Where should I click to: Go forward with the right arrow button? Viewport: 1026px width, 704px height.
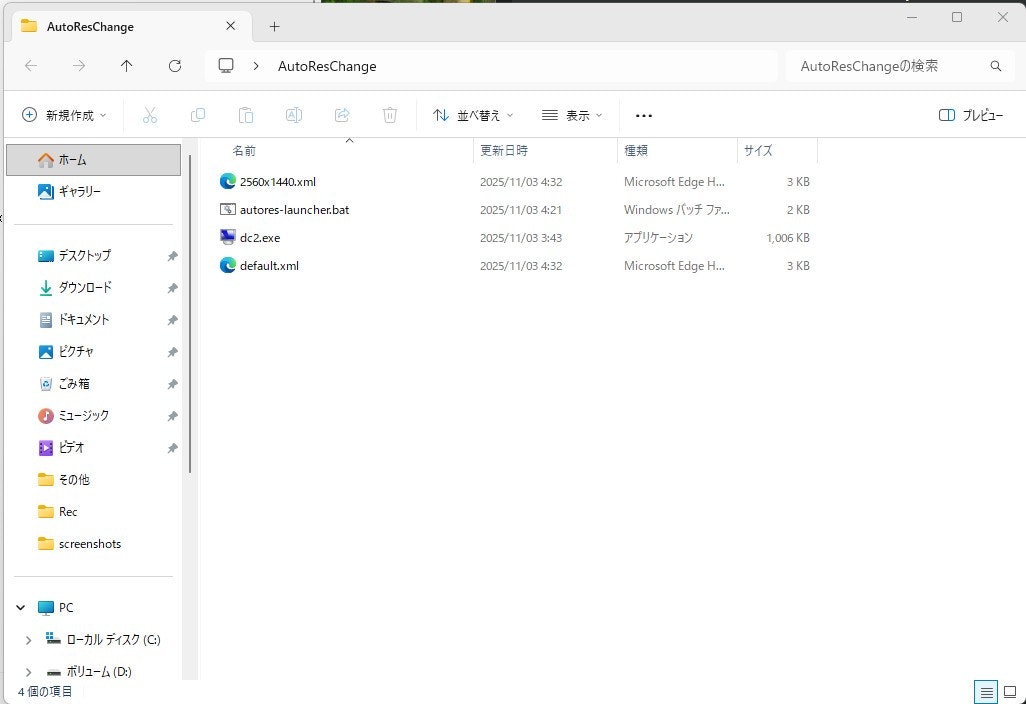[x=79, y=65]
